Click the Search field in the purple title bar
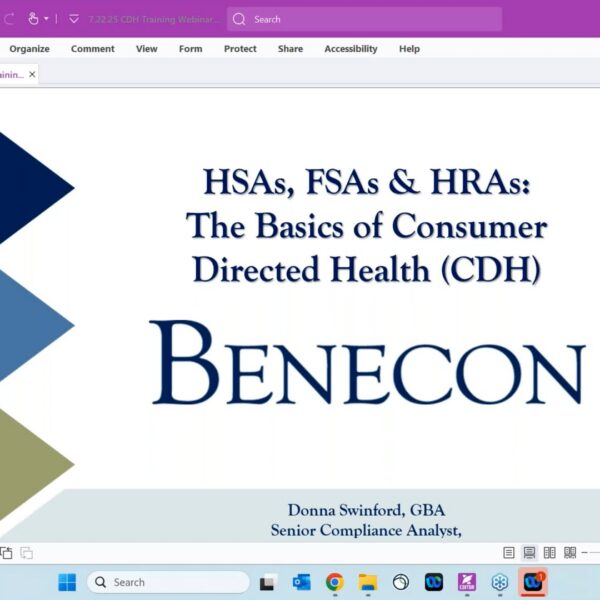This screenshot has width=600, height=600. (364, 19)
